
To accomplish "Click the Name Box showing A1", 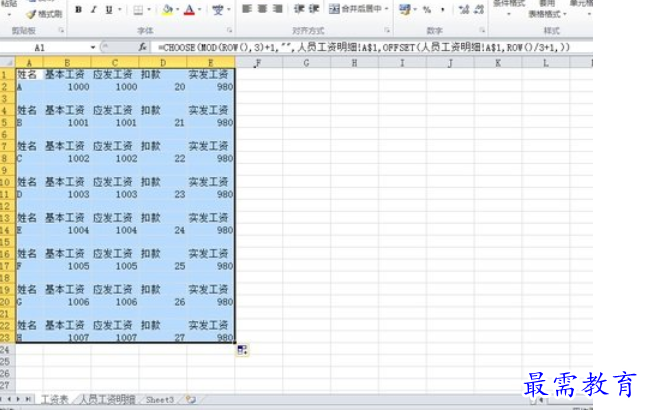I will [x=44, y=48].
